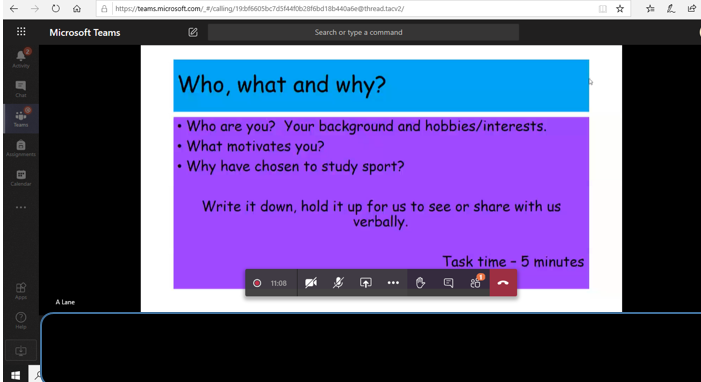Open the Activity notifications bell
This screenshot has height=382, width=701.
coord(21,58)
